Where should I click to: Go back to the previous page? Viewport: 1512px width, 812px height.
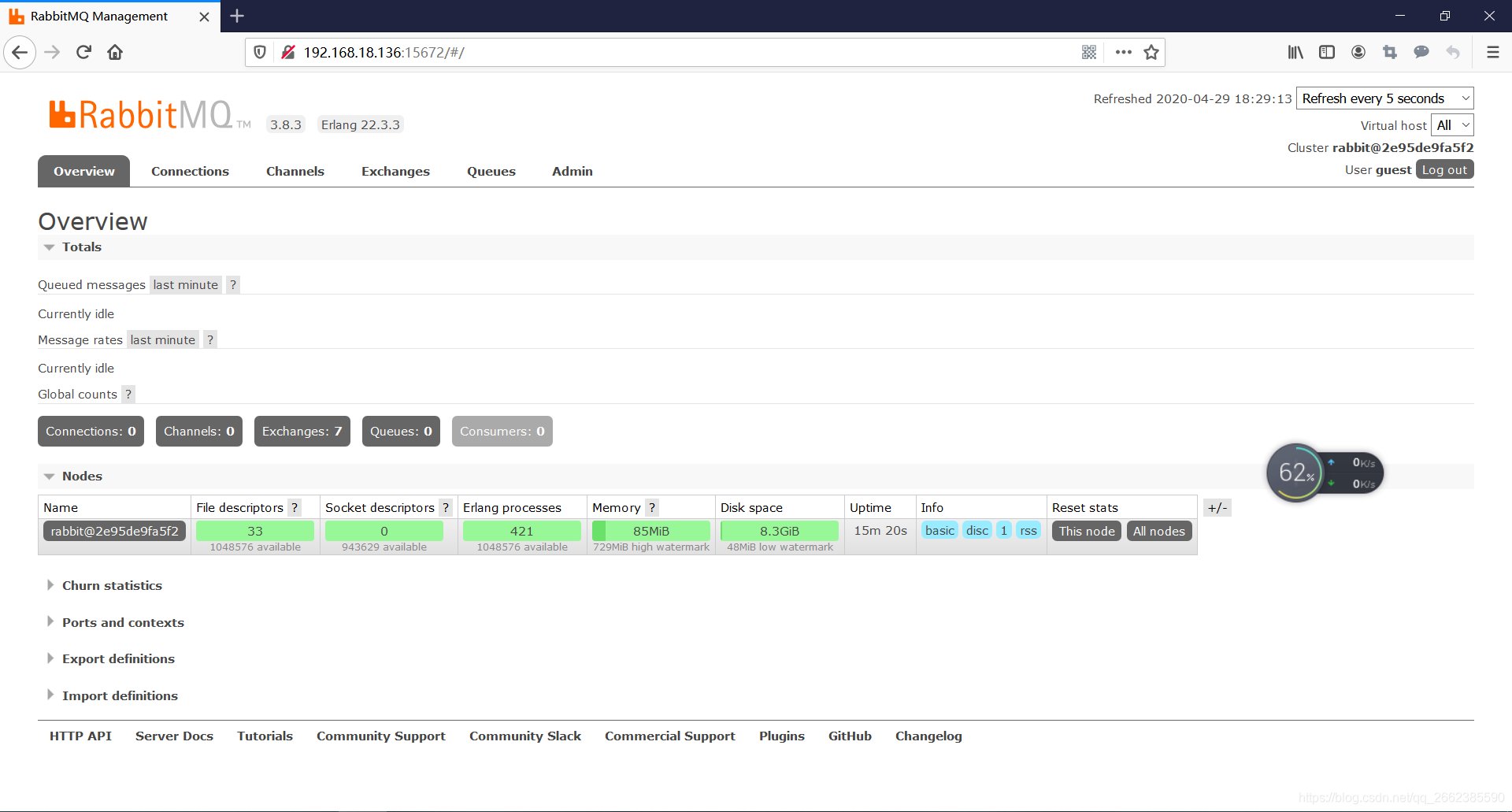(x=20, y=53)
